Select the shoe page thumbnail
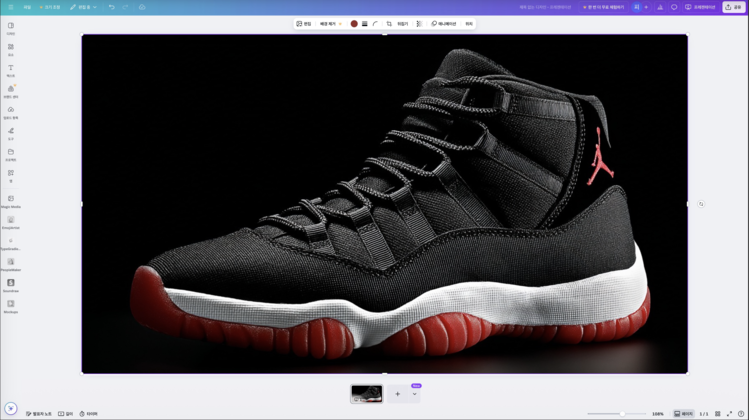The image size is (749, 420). tap(366, 394)
